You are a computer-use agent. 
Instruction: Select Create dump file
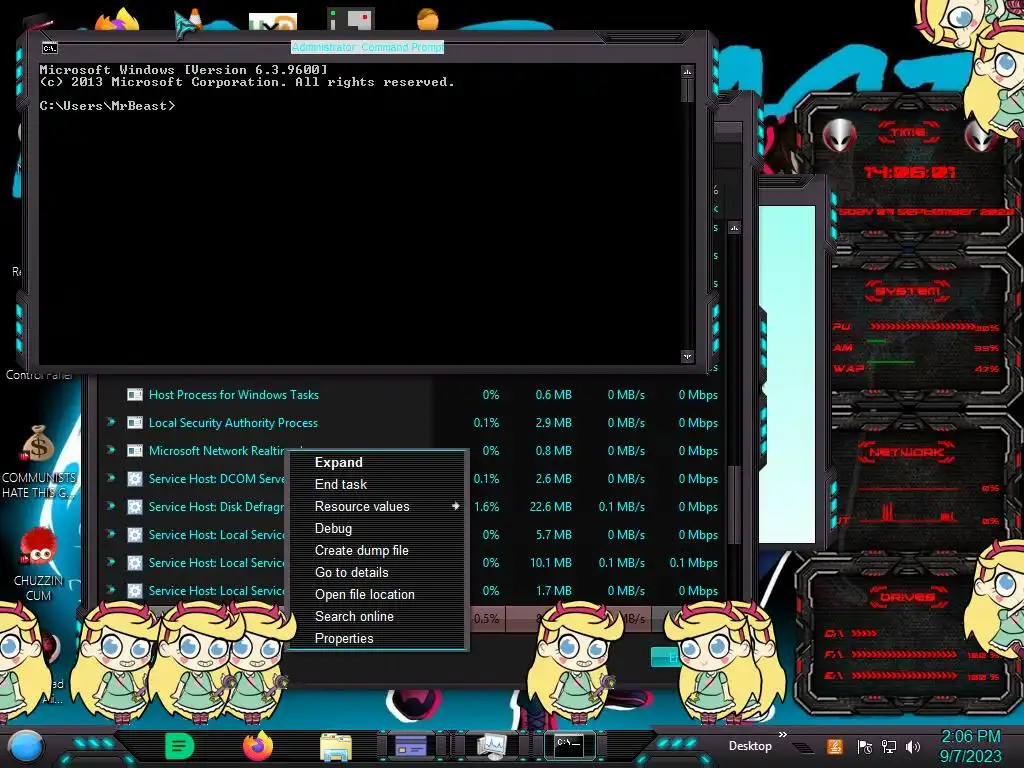point(361,551)
